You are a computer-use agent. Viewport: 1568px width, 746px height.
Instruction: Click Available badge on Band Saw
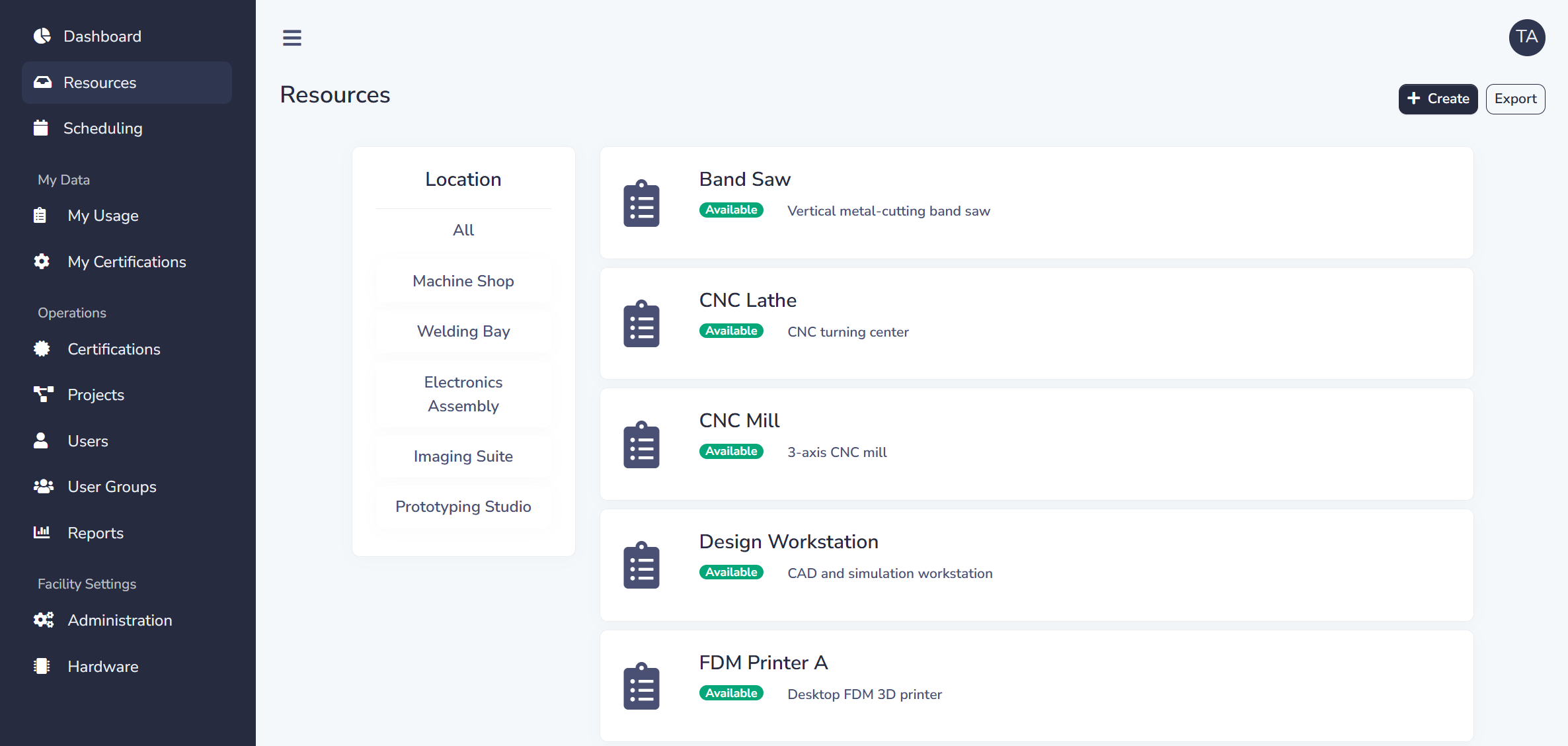click(x=731, y=210)
